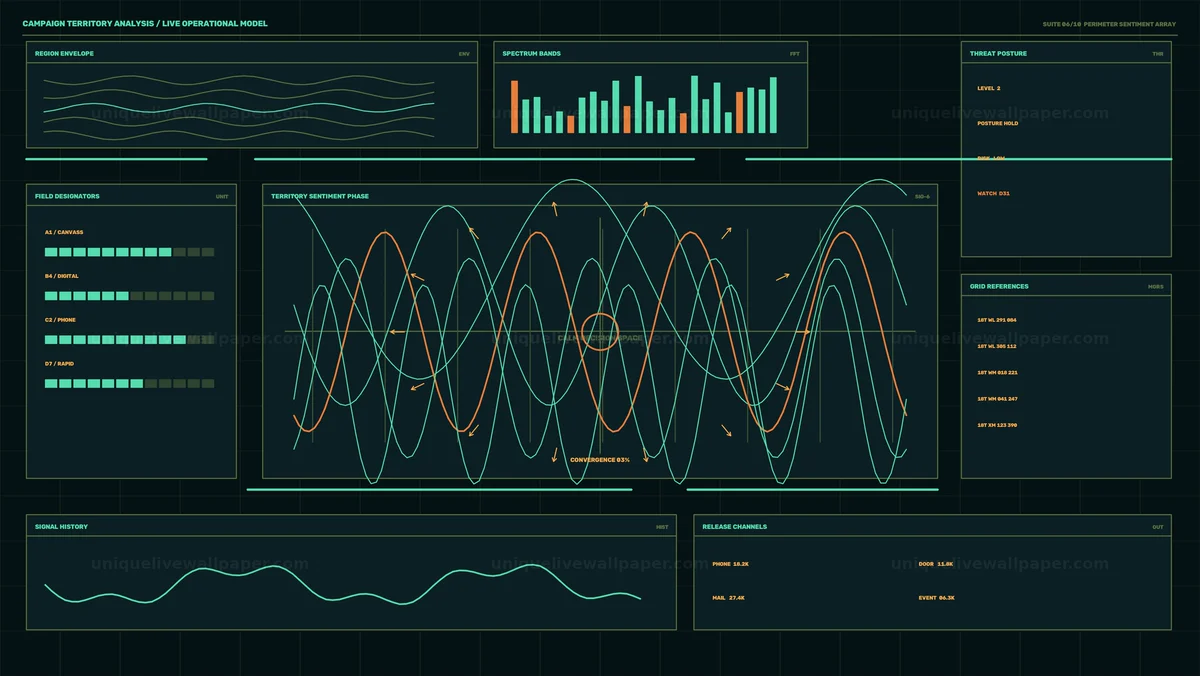The image size is (1200, 676).
Task: Select grid reference 18T WM 018 221
Action: 997,372
